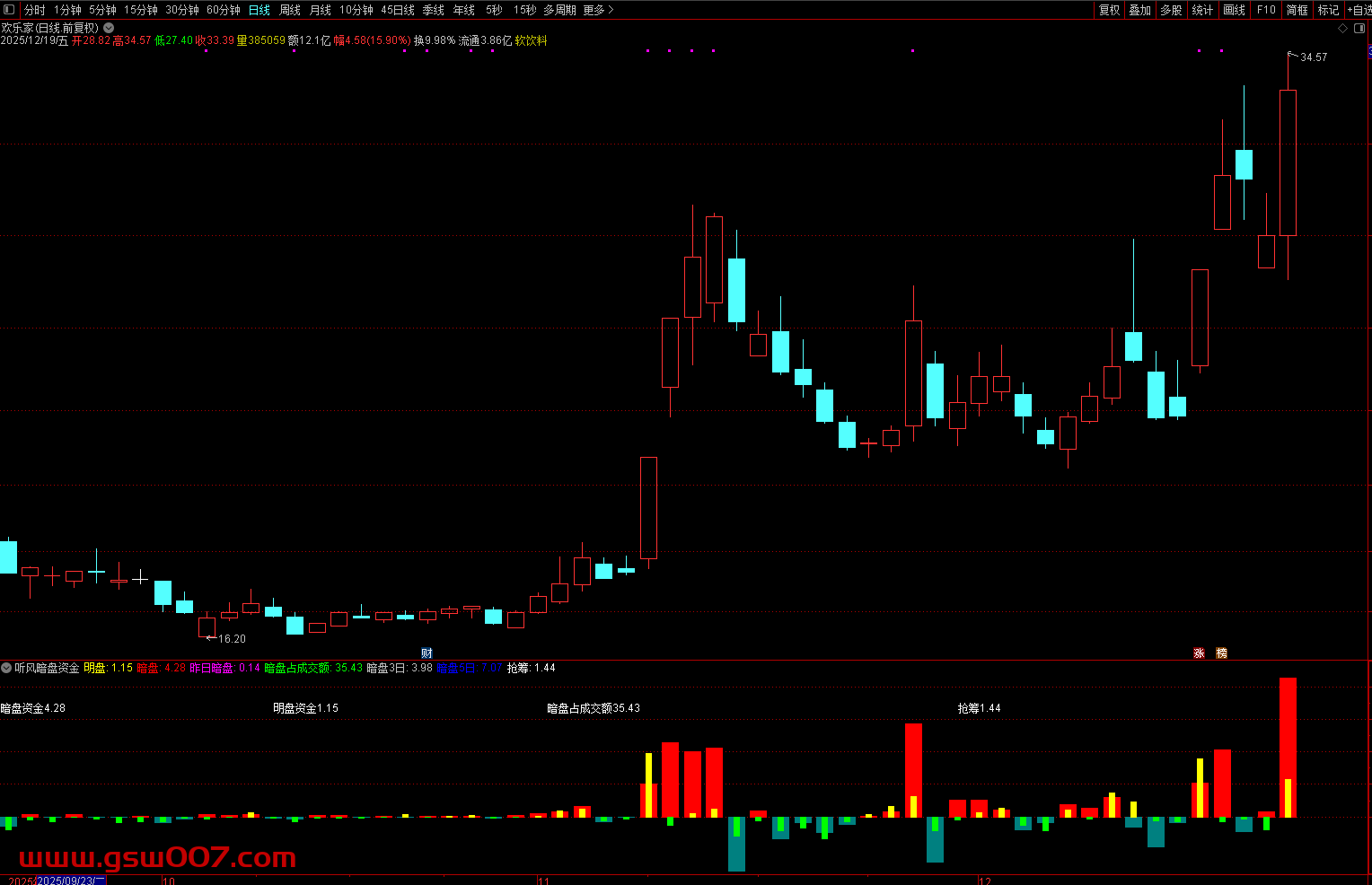Image resolution: width=1372 pixels, height=885 pixels.
Task: Expand the 听风暗盘资金 indicator dropdown
Action: (x=6, y=668)
